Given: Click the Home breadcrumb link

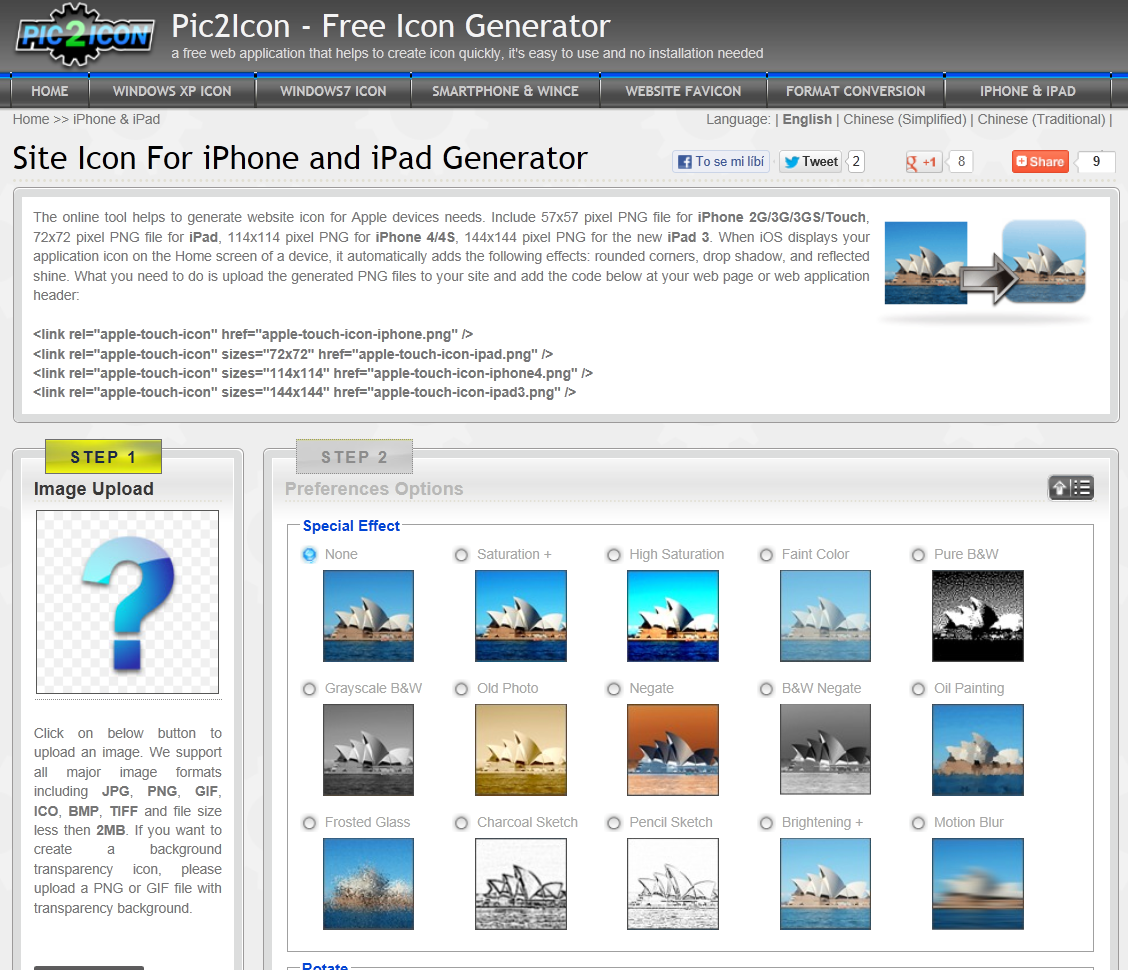Looking at the screenshot, I should coord(31,119).
